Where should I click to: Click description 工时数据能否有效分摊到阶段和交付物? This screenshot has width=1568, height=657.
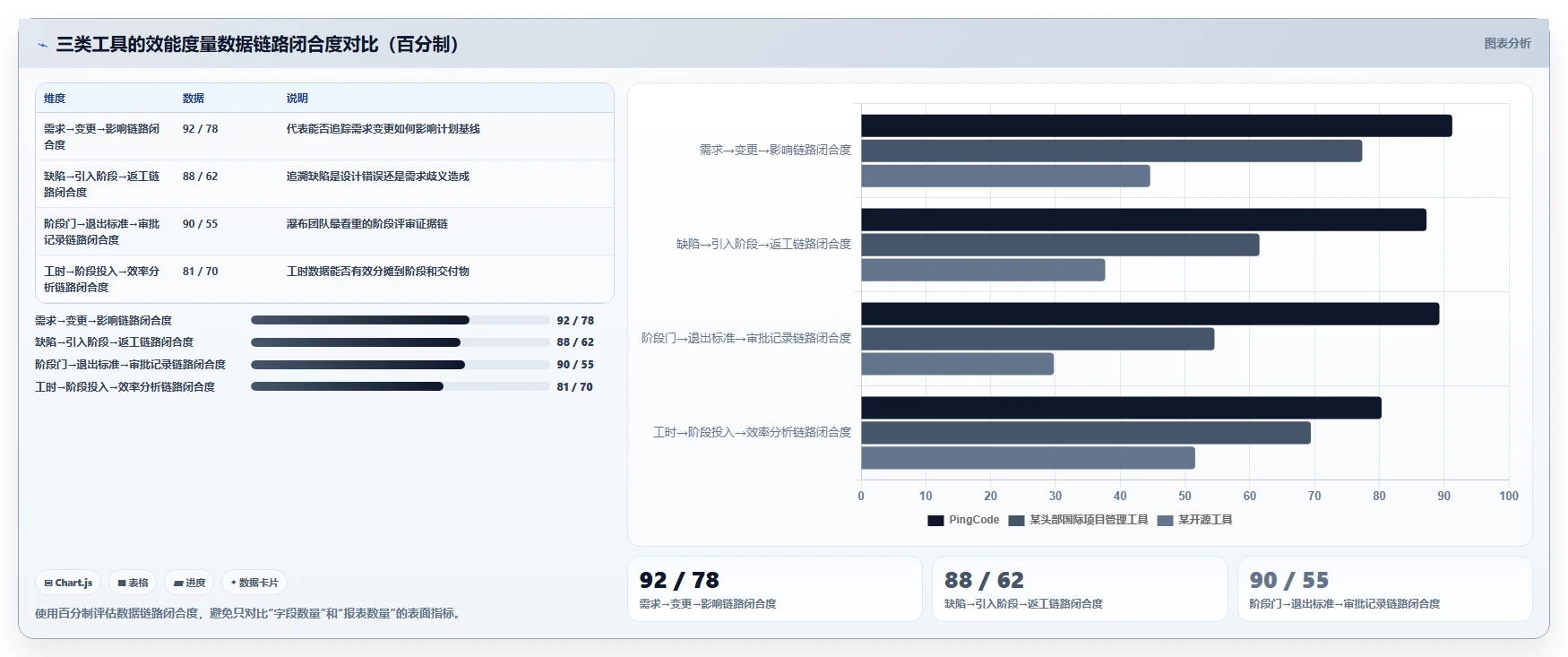(x=378, y=271)
